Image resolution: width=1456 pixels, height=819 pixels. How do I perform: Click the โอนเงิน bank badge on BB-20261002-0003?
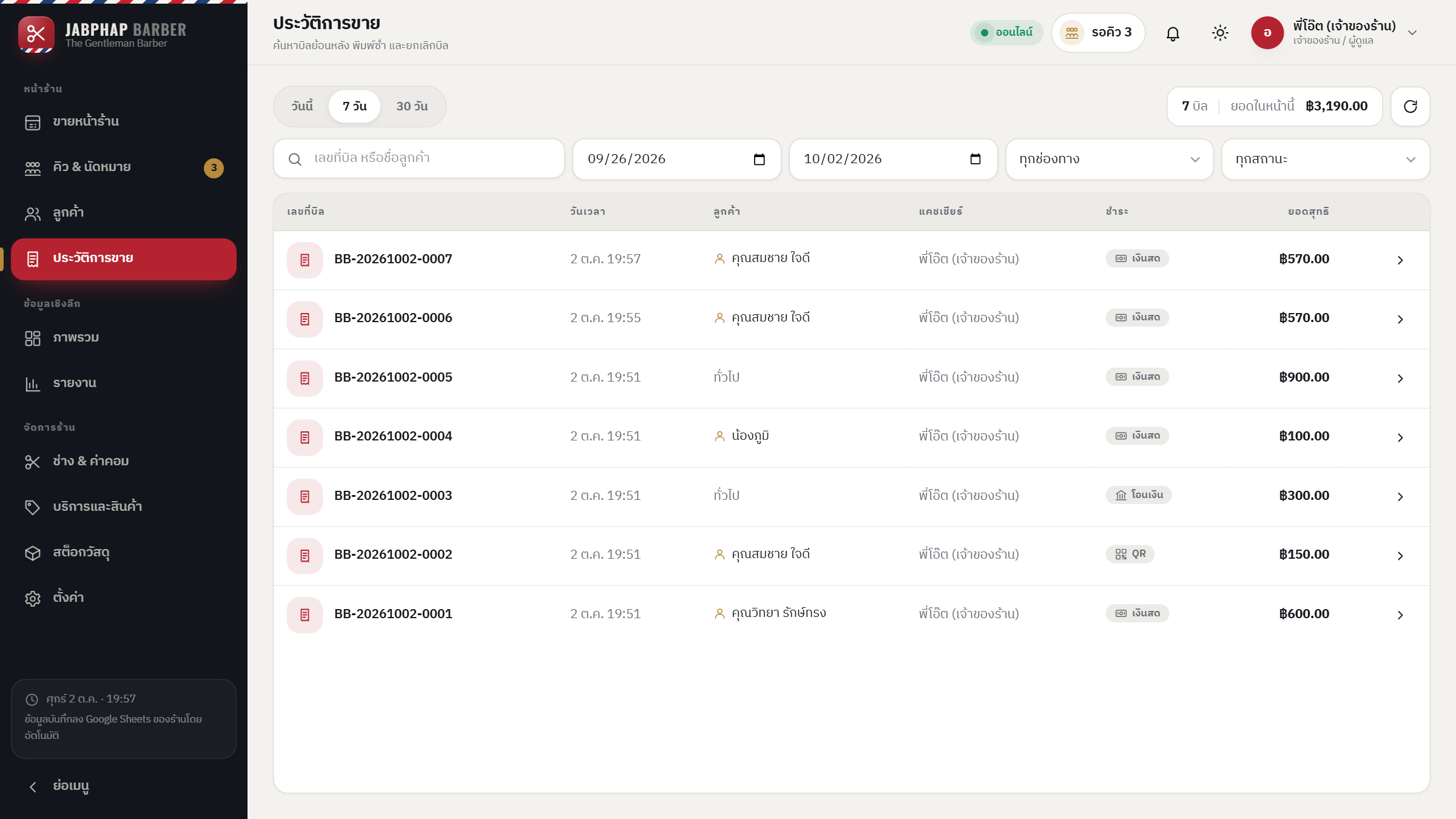(x=1139, y=495)
